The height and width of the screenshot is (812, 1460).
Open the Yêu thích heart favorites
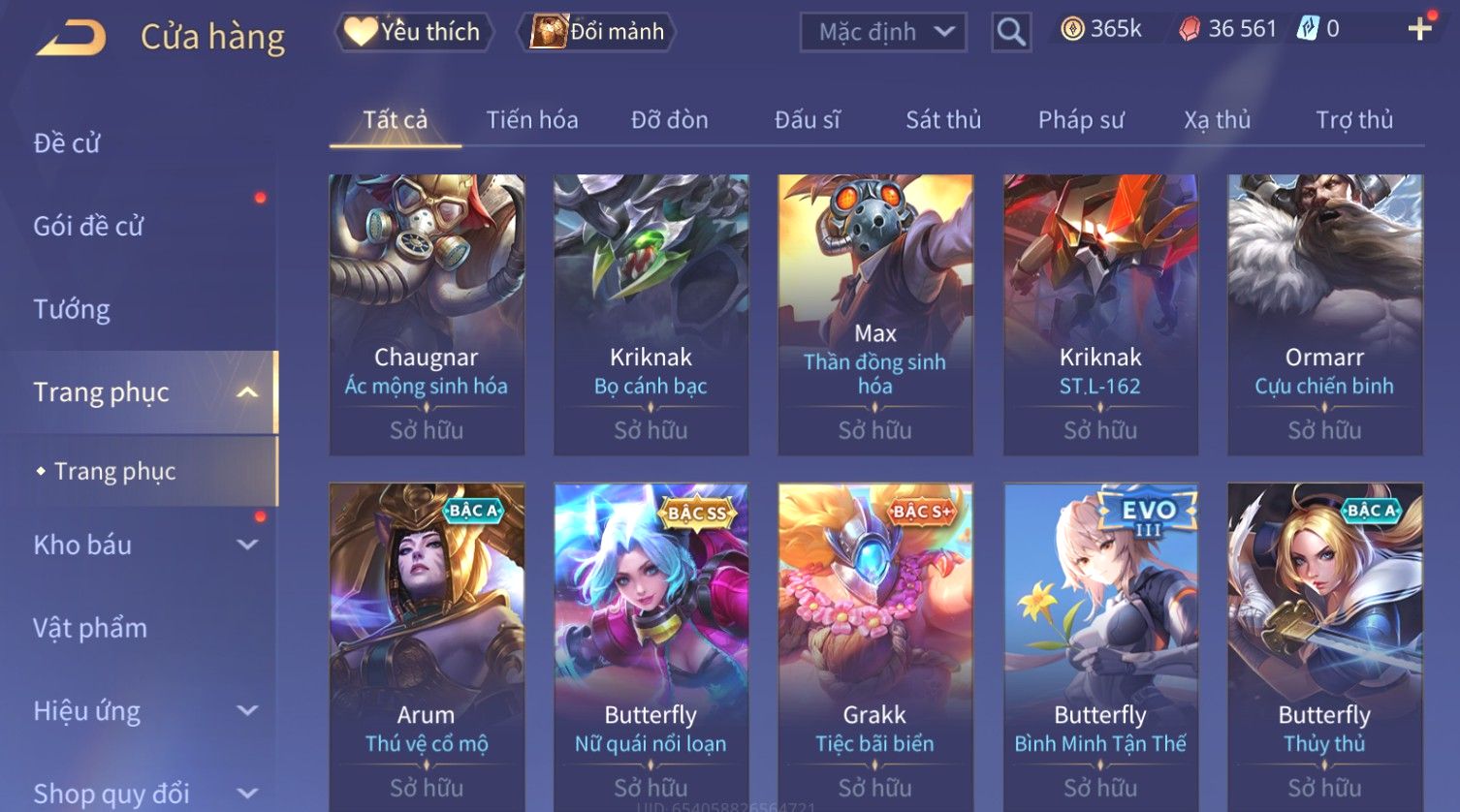414,32
